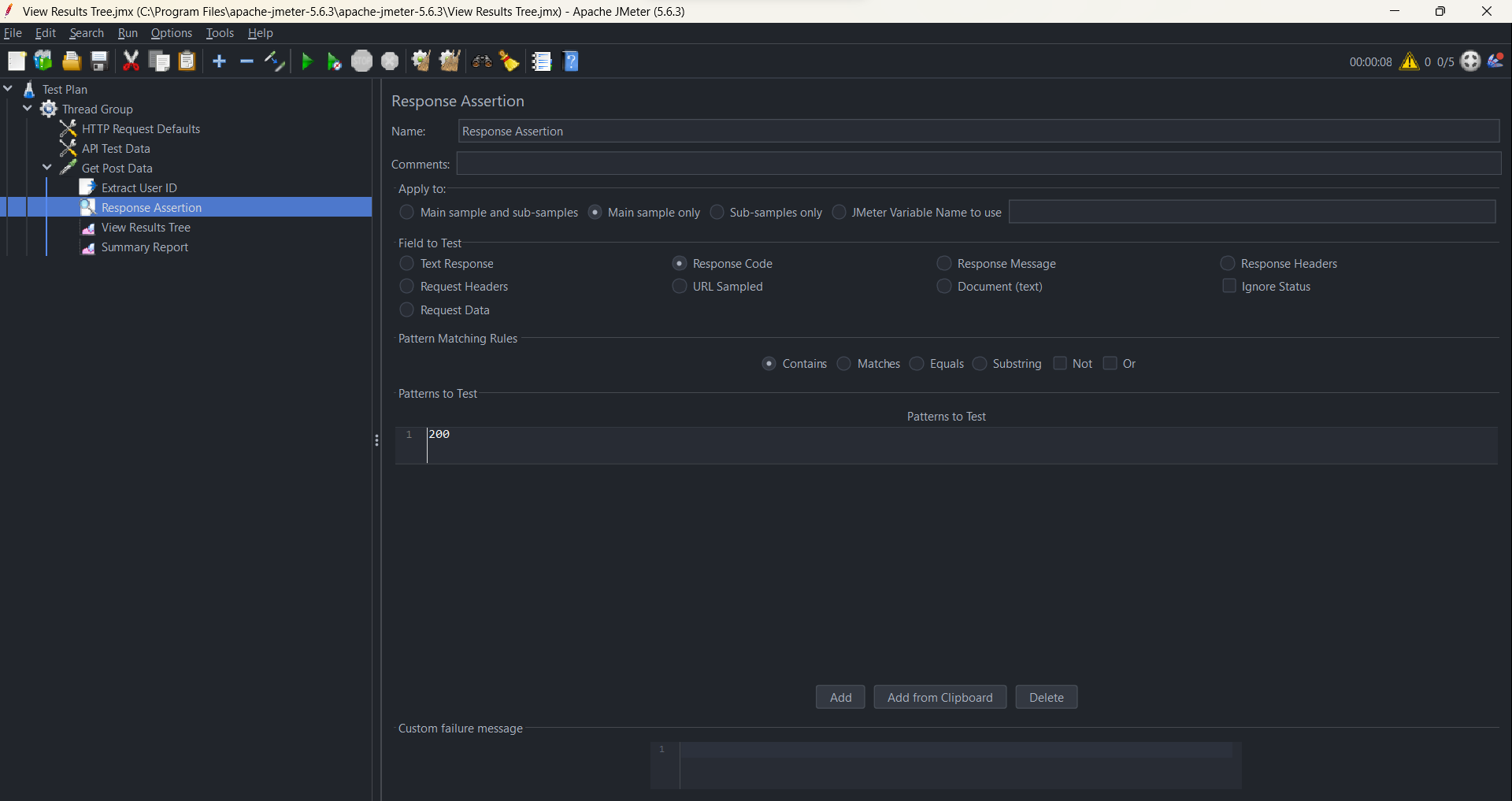Enable the Ignore Status checkbox
Screen dimensions: 1512x801
[1228, 286]
